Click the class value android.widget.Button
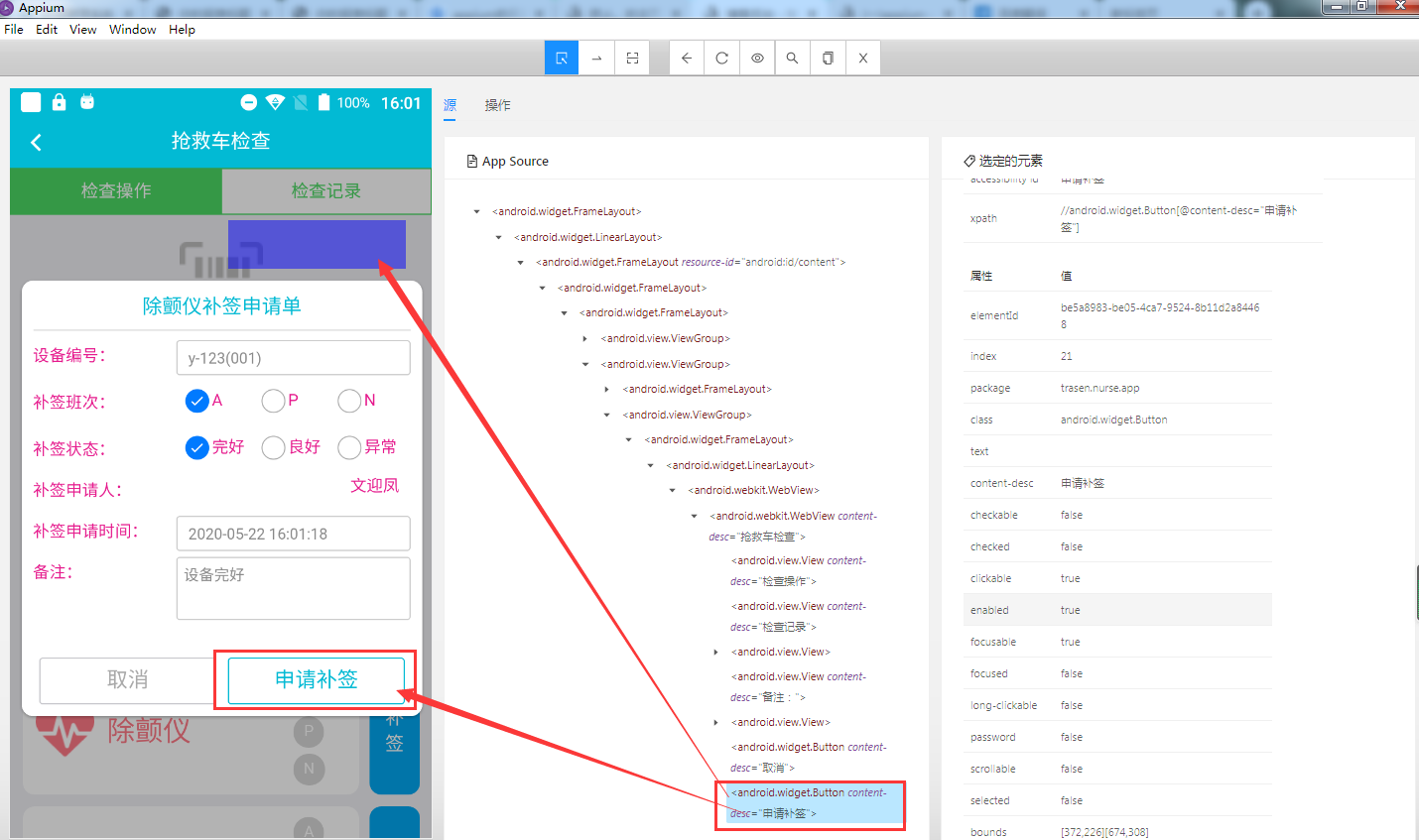This screenshot has height=840, width=1419. click(1113, 420)
